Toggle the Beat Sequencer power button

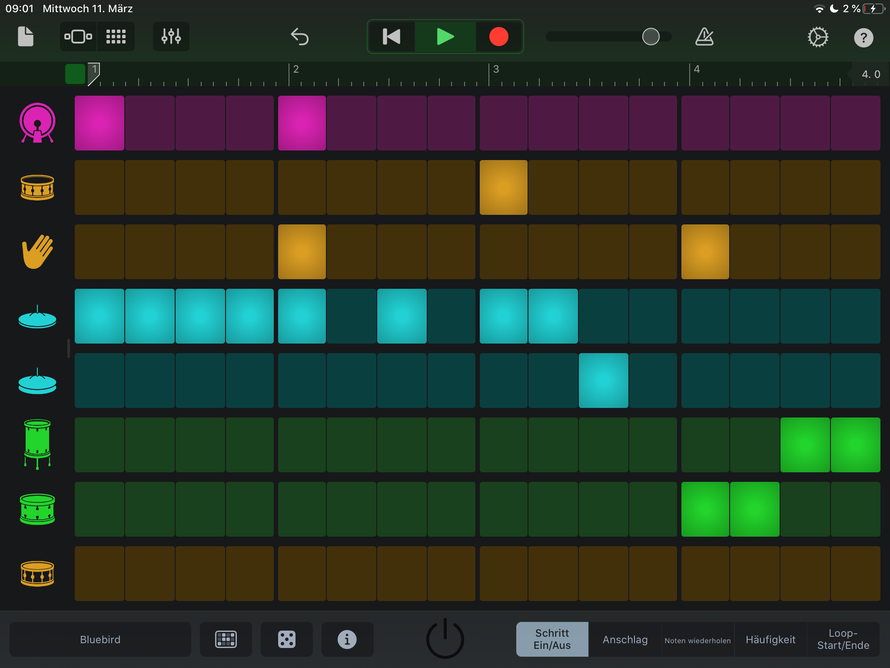[x=445, y=638]
